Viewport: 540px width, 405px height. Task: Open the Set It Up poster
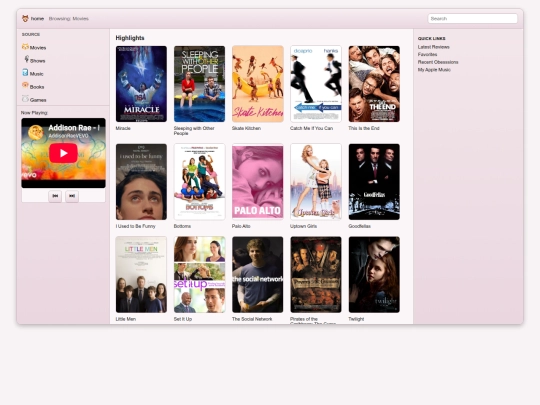point(199,274)
